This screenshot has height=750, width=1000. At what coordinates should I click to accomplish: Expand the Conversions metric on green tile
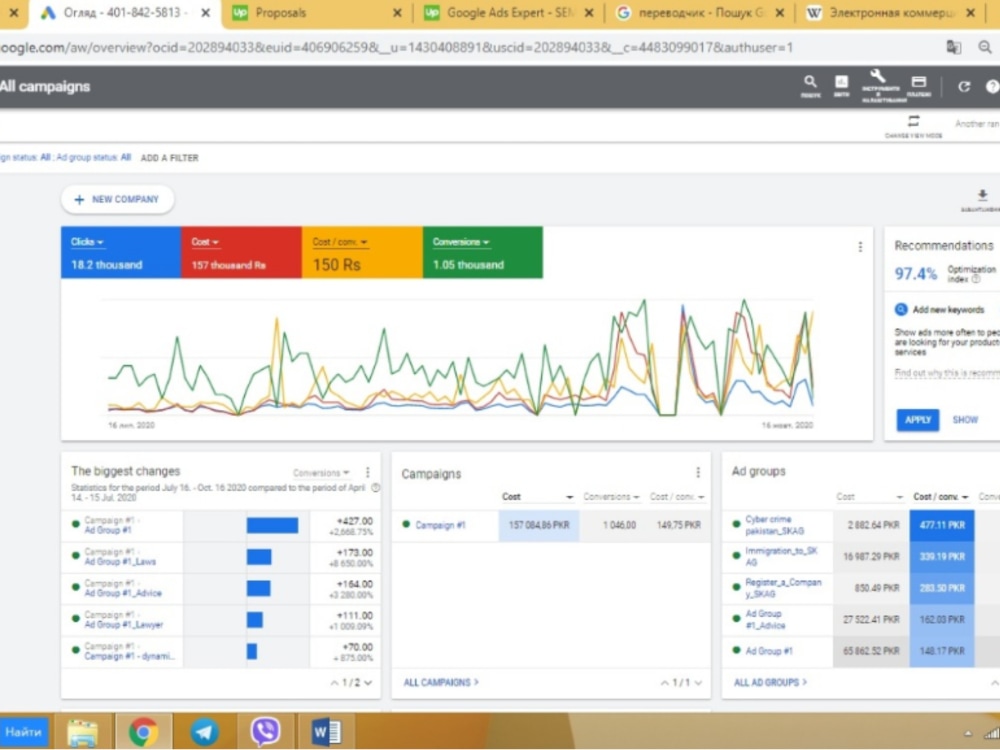point(461,242)
